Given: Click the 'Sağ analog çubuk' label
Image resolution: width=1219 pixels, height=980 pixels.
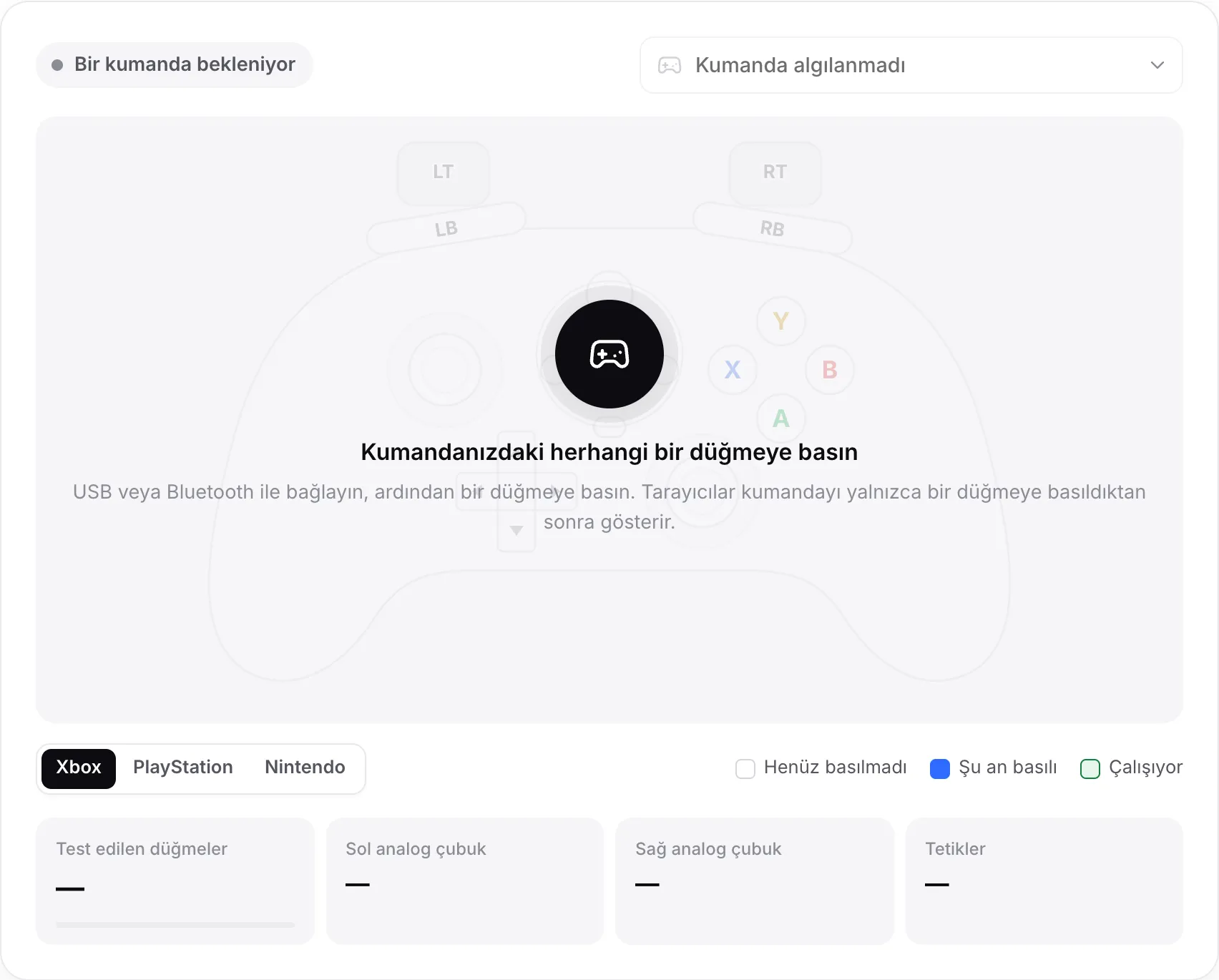Looking at the screenshot, I should (x=708, y=849).
